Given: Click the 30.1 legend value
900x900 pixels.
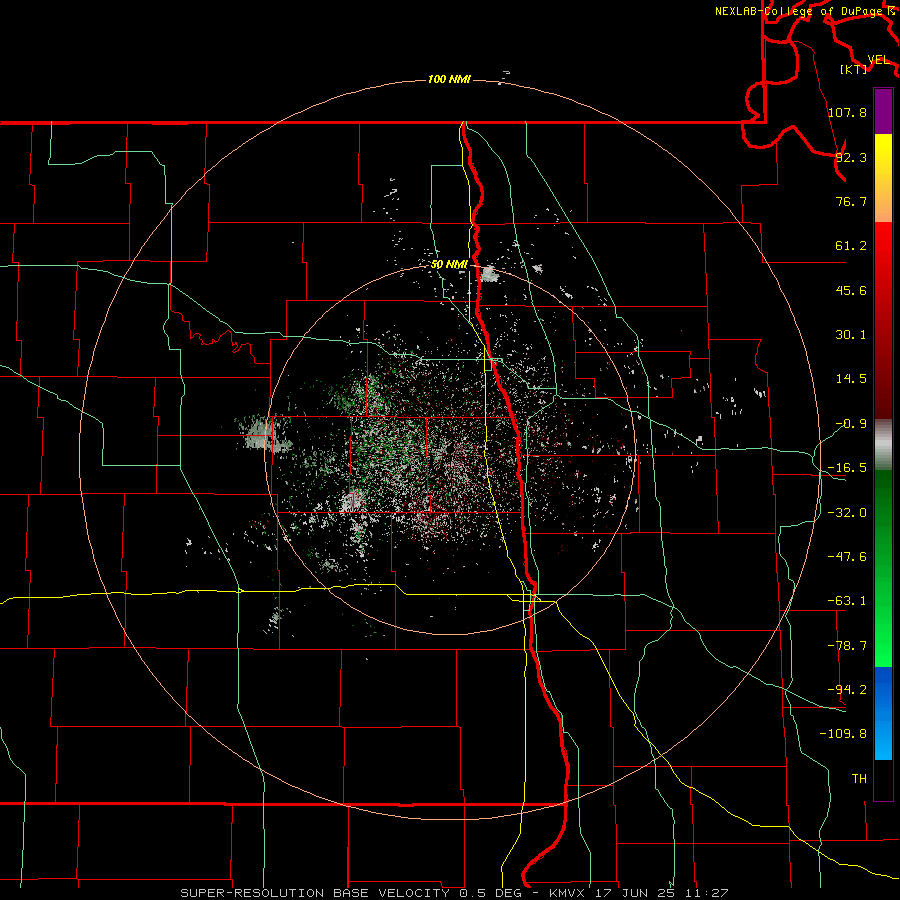Looking at the screenshot, I should (x=851, y=335).
